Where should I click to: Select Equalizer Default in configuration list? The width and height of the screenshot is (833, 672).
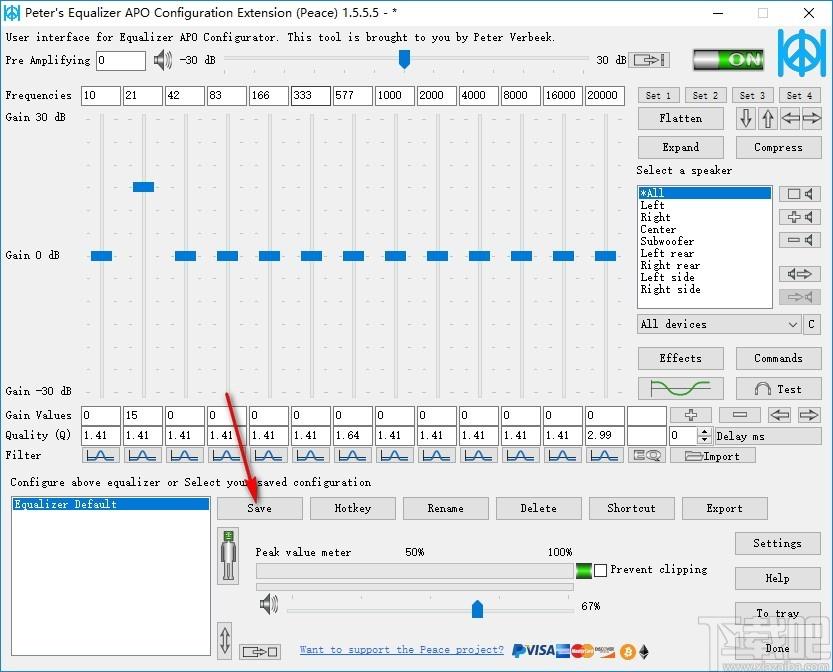click(110, 504)
